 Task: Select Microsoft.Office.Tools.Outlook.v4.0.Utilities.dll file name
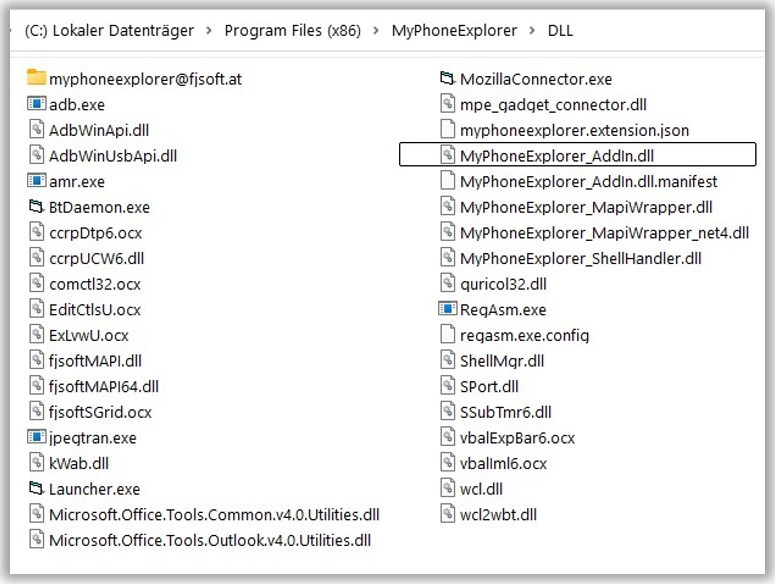point(210,541)
